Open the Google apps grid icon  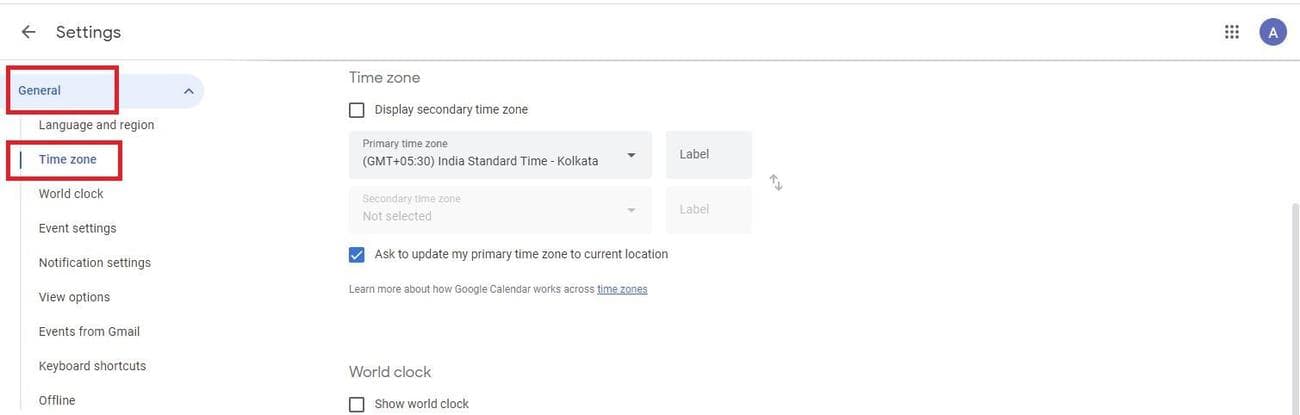pos(1232,32)
